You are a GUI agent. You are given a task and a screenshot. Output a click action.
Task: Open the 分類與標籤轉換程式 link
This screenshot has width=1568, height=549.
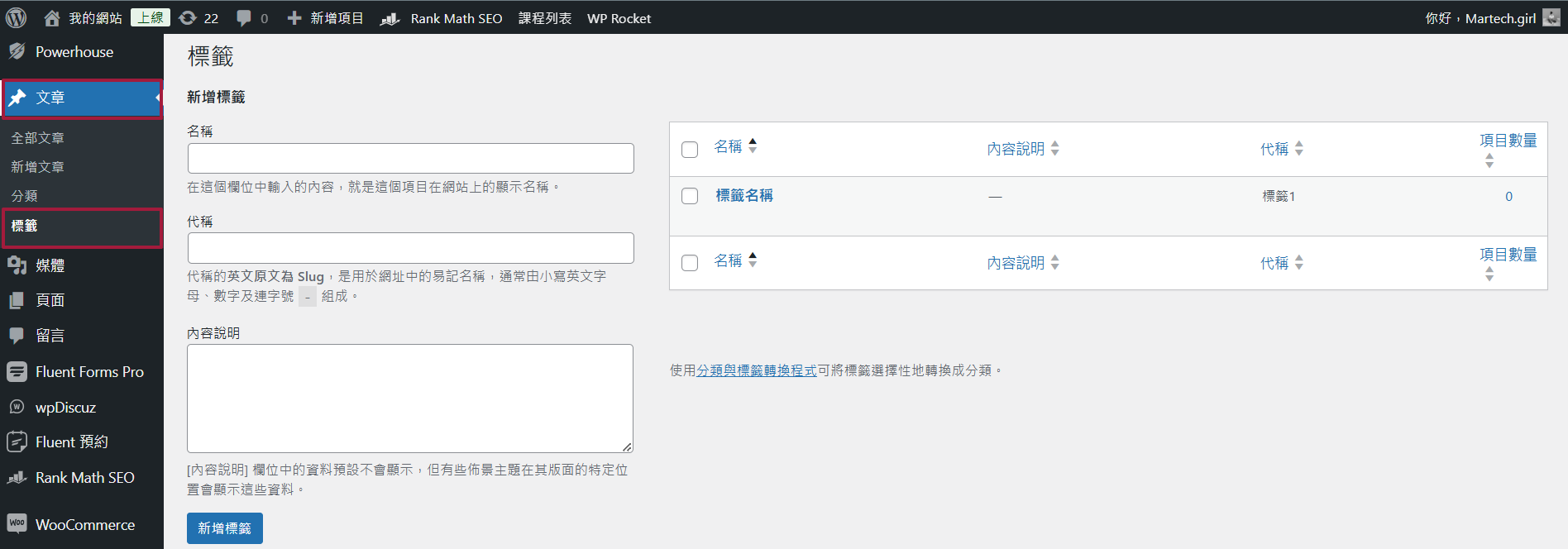757,370
